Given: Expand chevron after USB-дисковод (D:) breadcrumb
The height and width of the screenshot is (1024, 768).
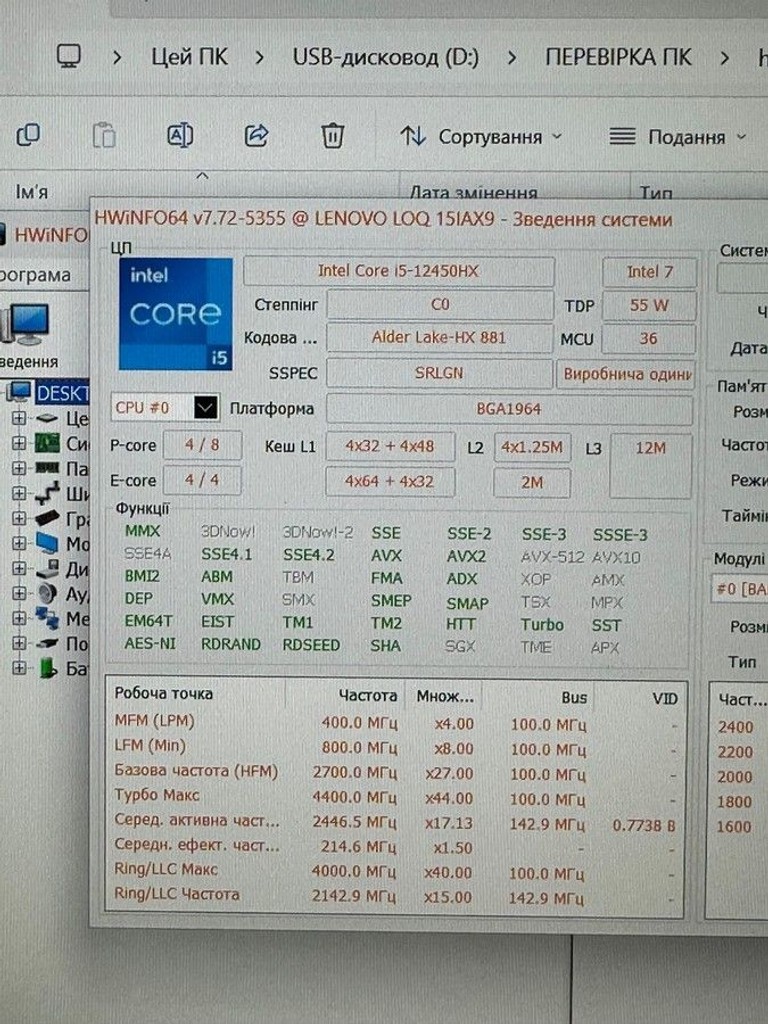Looking at the screenshot, I should [x=512, y=58].
